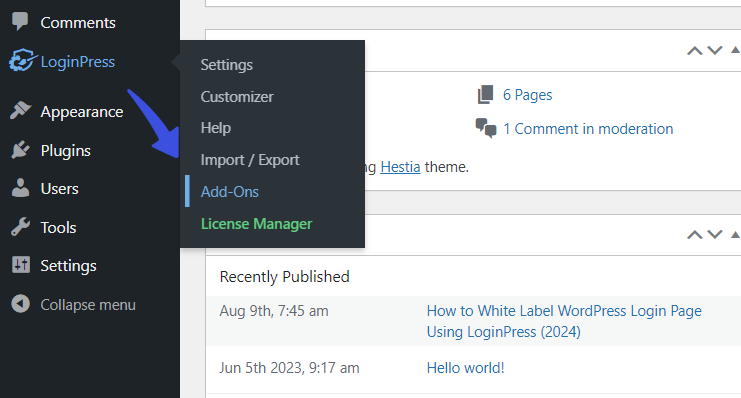Open License Manager in the submenu
Viewport: 741px width, 398px height.
click(x=256, y=224)
